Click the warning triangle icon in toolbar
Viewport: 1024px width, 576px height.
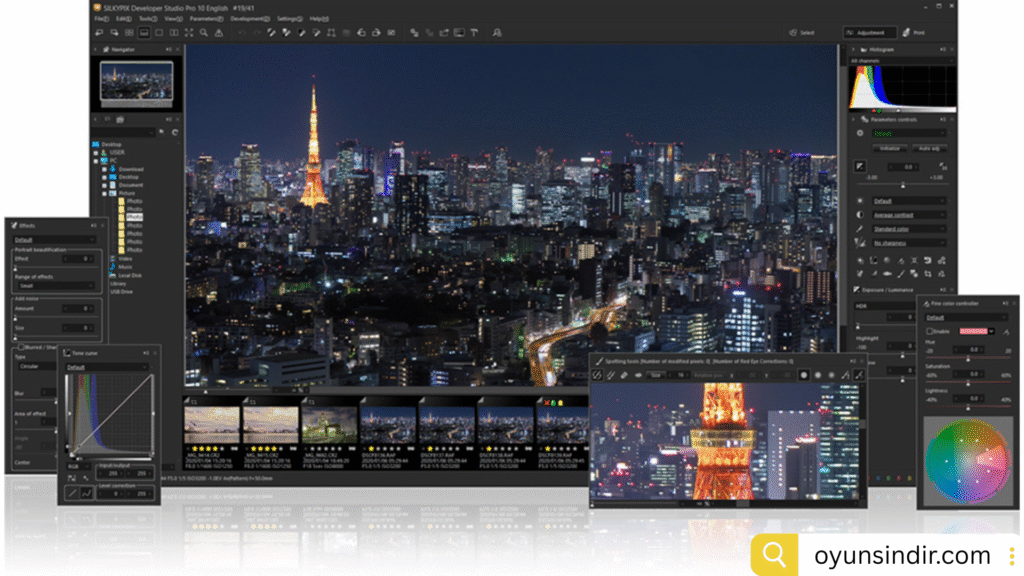pyautogui.click(x=217, y=33)
